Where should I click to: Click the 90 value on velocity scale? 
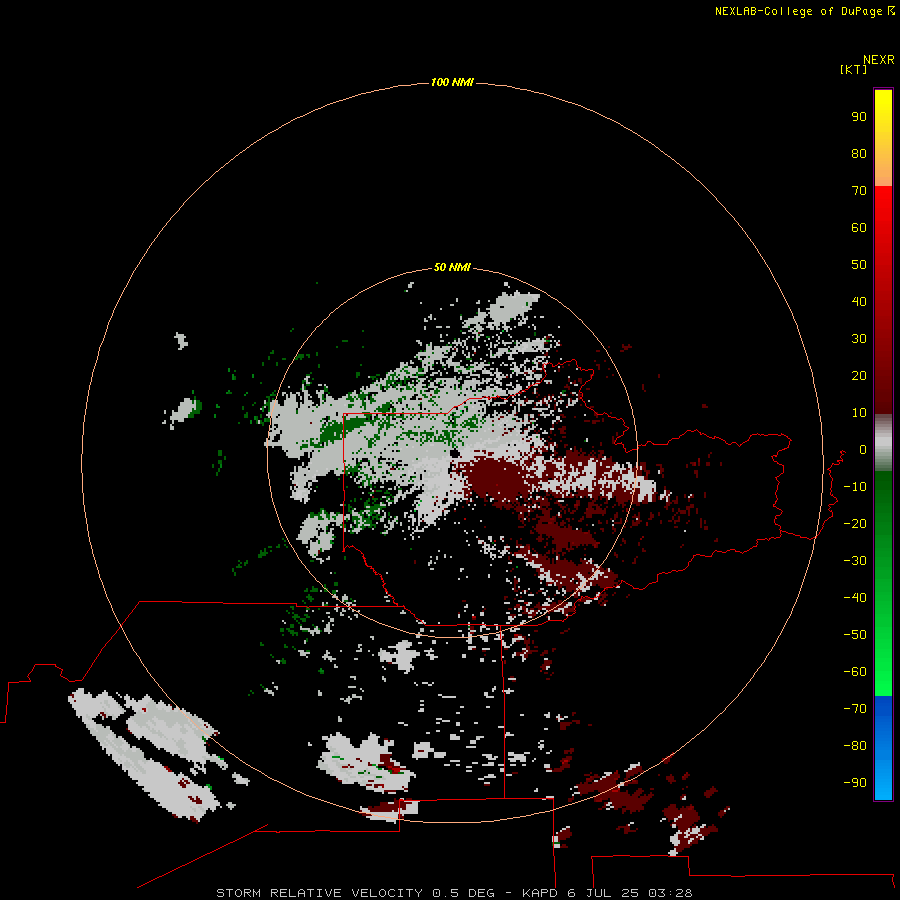pos(859,117)
